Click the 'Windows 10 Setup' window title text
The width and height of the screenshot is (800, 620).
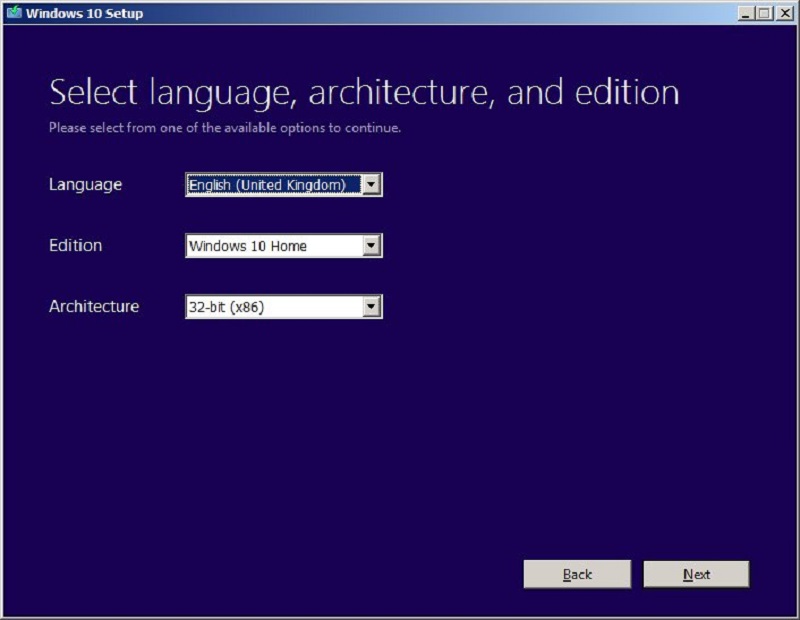tap(84, 13)
